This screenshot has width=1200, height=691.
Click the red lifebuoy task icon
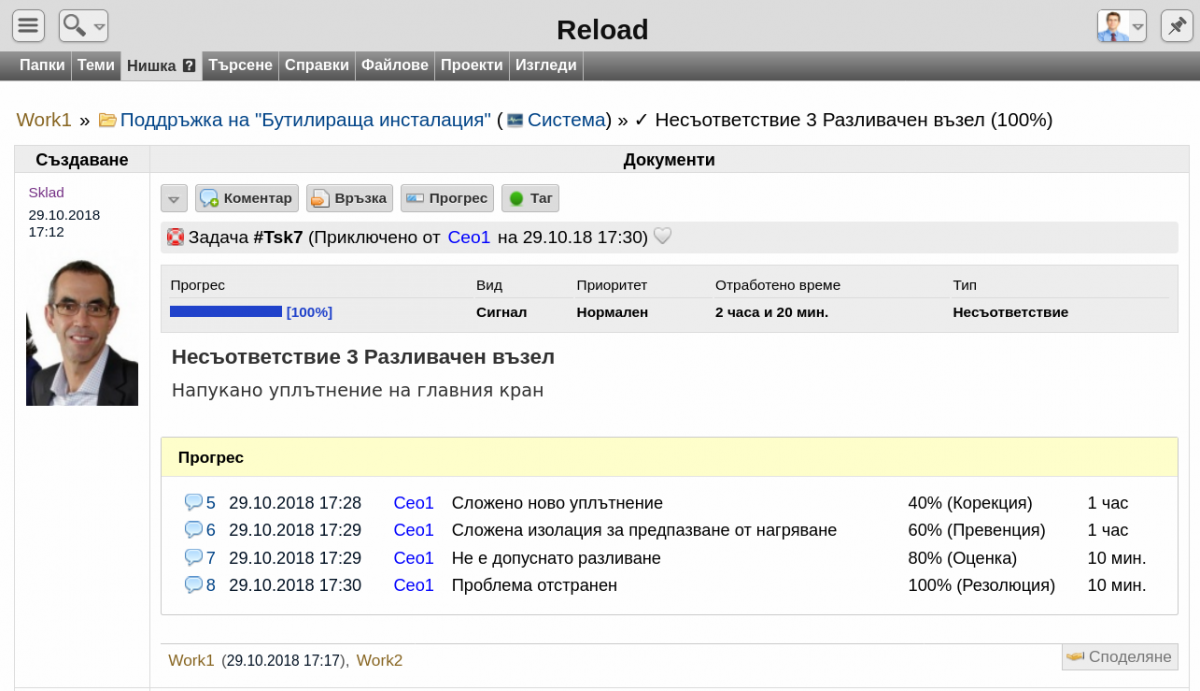coord(176,238)
